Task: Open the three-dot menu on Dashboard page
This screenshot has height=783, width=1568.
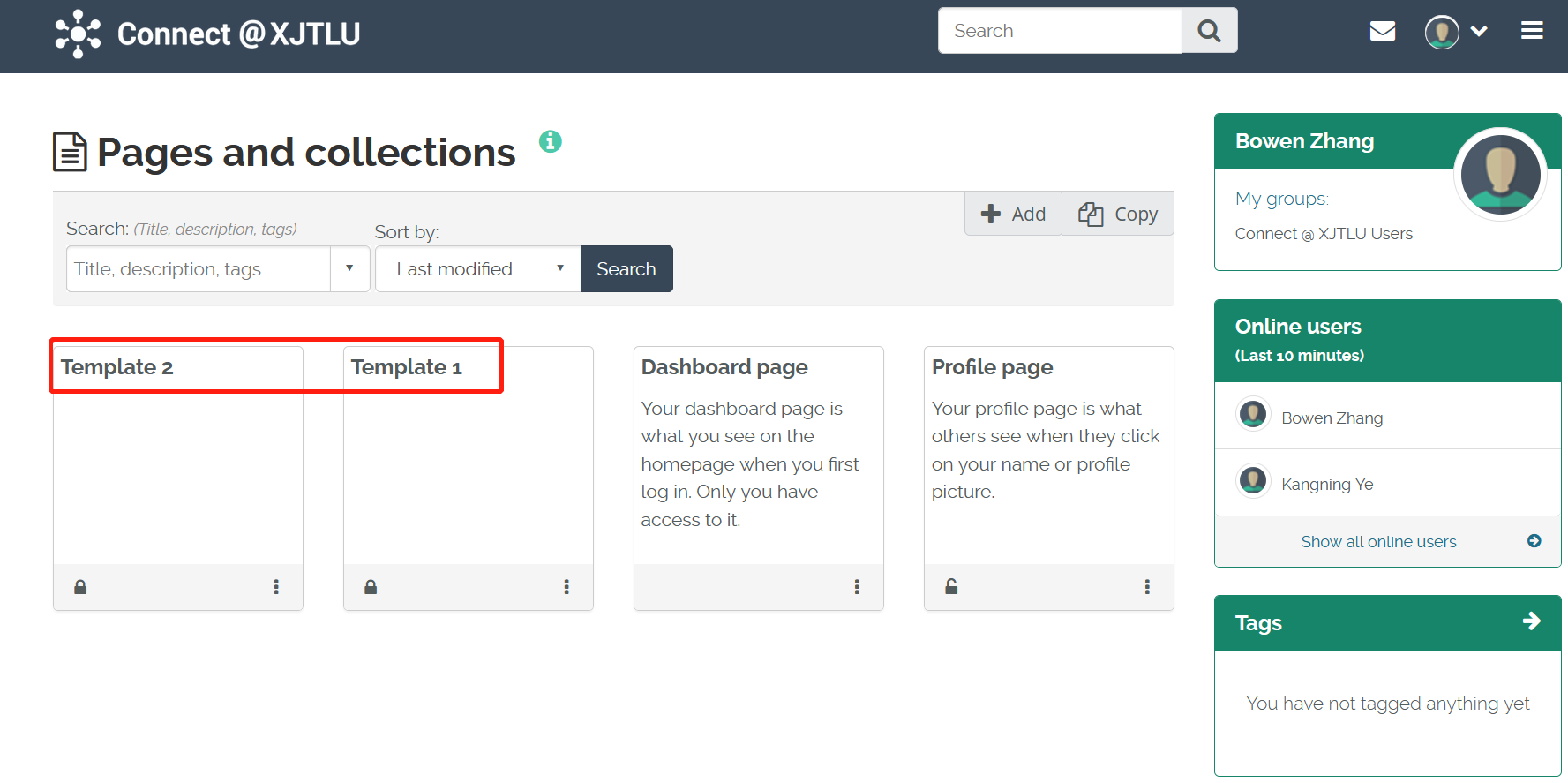Action: pyautogui.click(x=857, y=587)
